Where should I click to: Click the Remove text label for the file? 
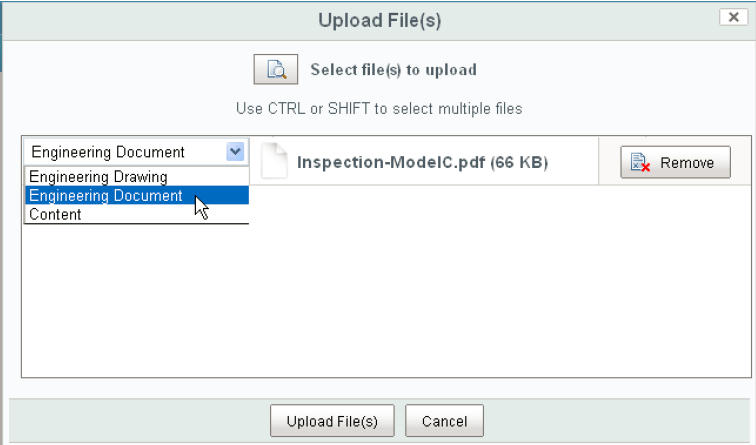687,163
